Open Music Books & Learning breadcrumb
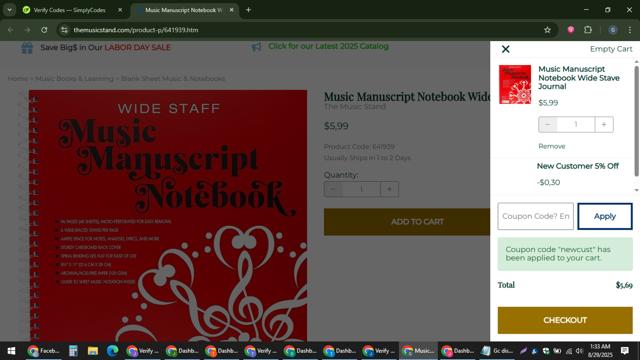 click(x=74, y=78)
